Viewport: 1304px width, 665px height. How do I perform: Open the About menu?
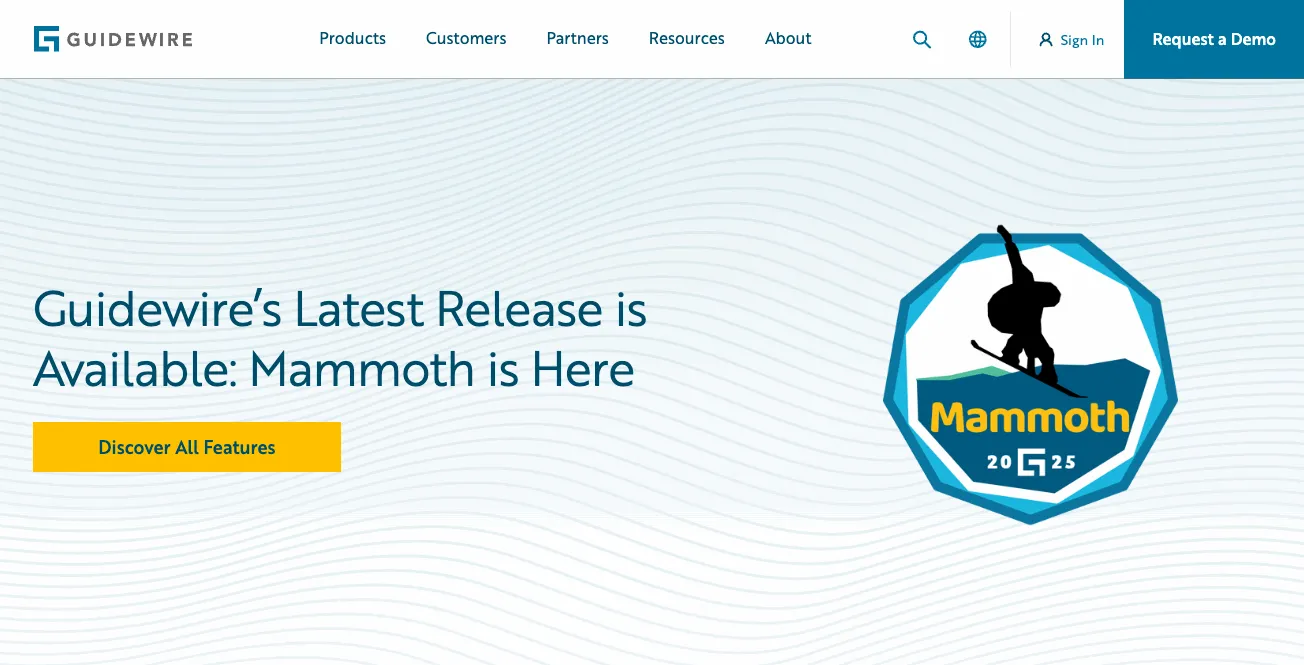click(x=788, y=39)
